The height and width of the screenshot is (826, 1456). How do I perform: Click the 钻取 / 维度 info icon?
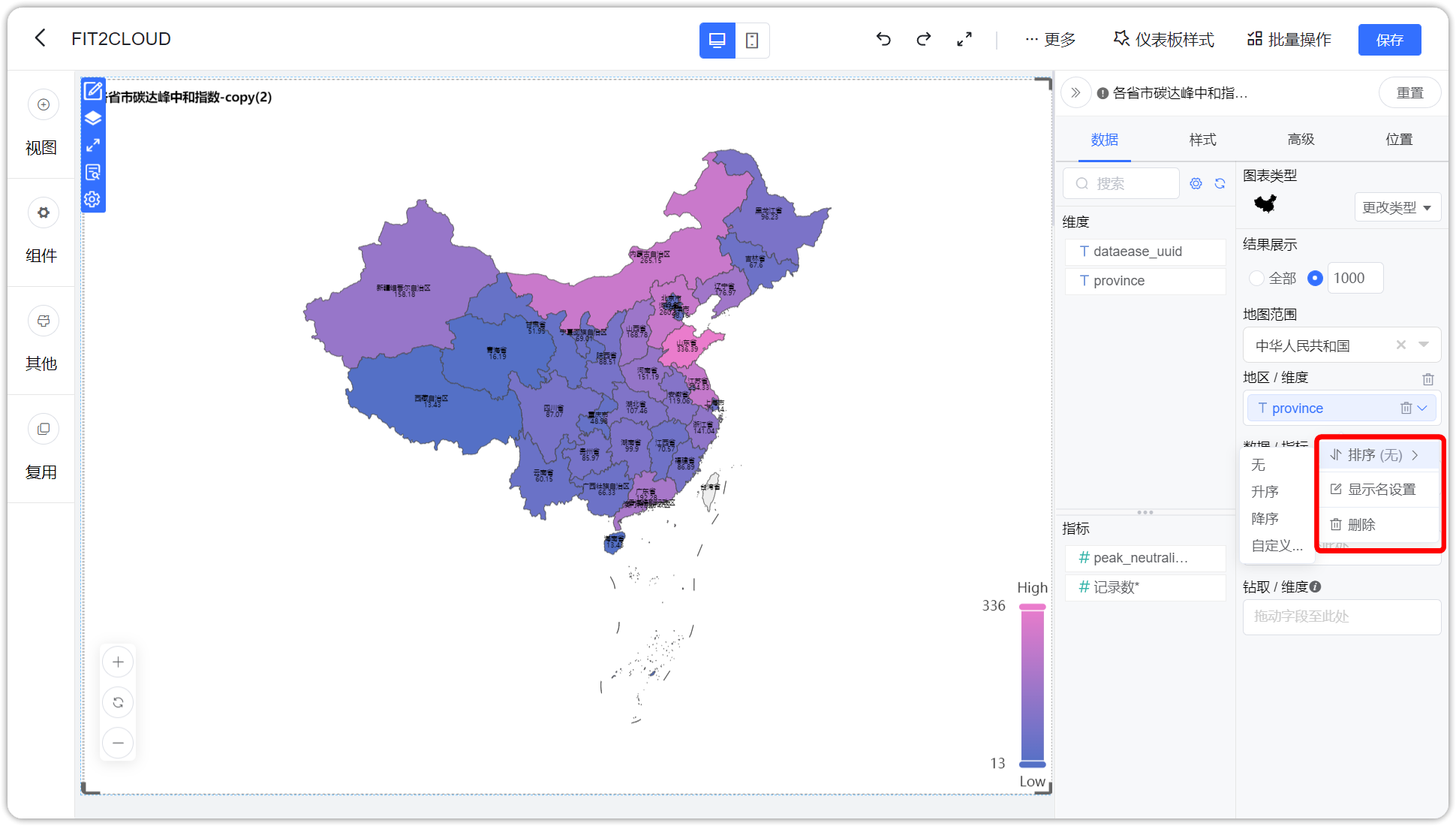tap(1316, 587)
